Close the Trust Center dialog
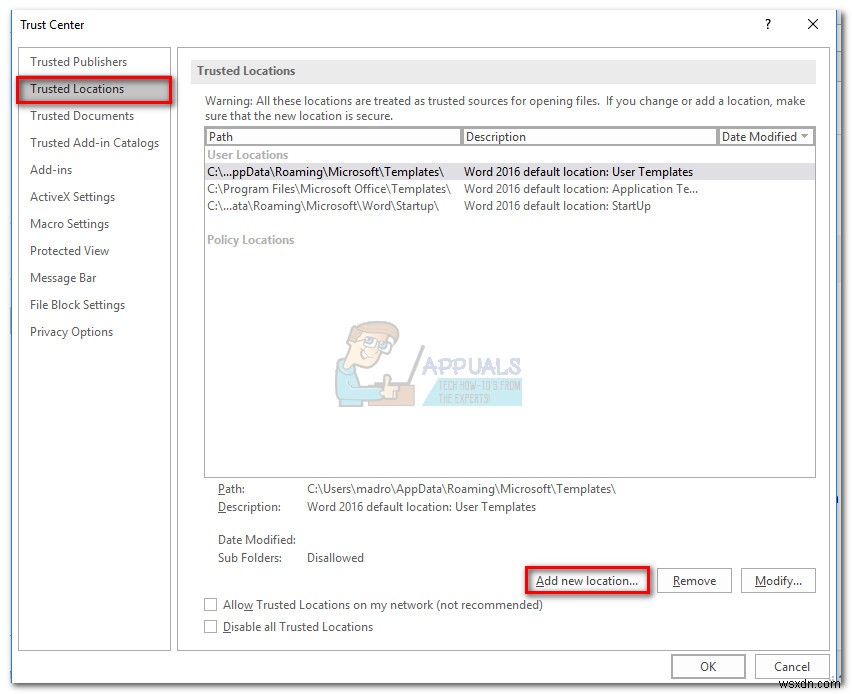This screenshot has height=694, width=852. coord(812,24)
